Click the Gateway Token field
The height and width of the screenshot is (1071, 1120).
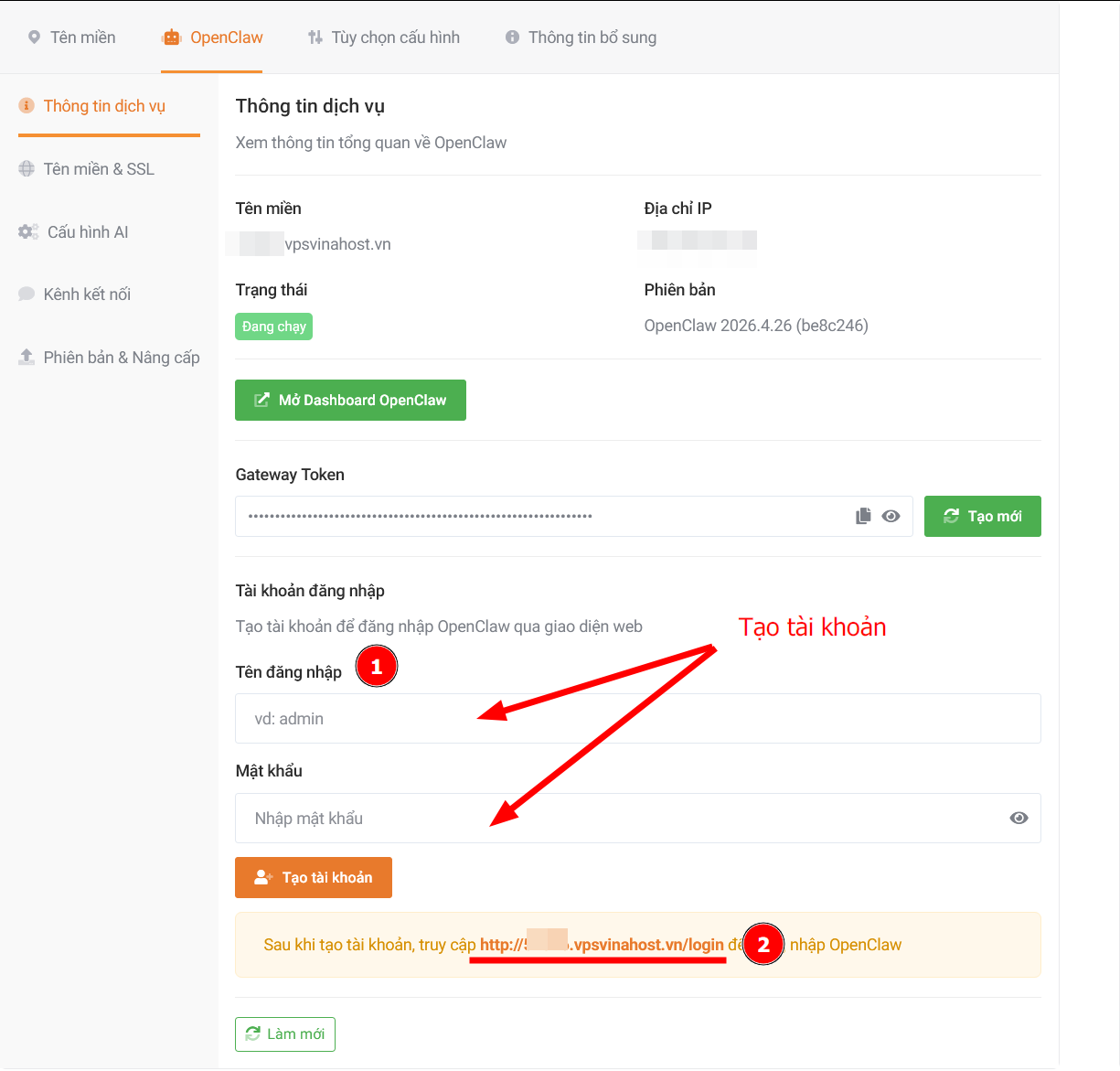tap(574, 517)
